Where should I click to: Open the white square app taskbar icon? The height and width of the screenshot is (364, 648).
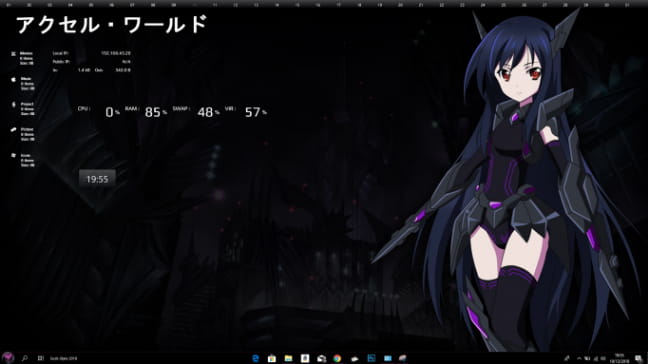coord(305,358)
